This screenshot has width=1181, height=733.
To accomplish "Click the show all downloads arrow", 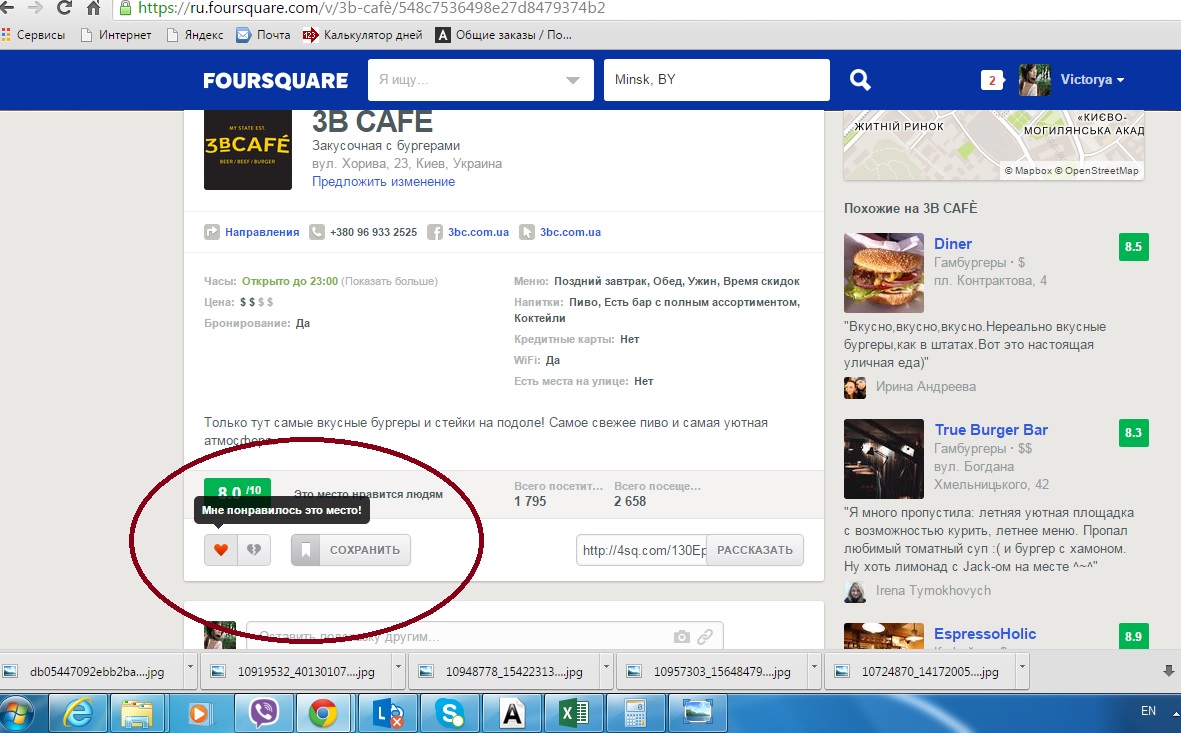I will (1168, 670).
